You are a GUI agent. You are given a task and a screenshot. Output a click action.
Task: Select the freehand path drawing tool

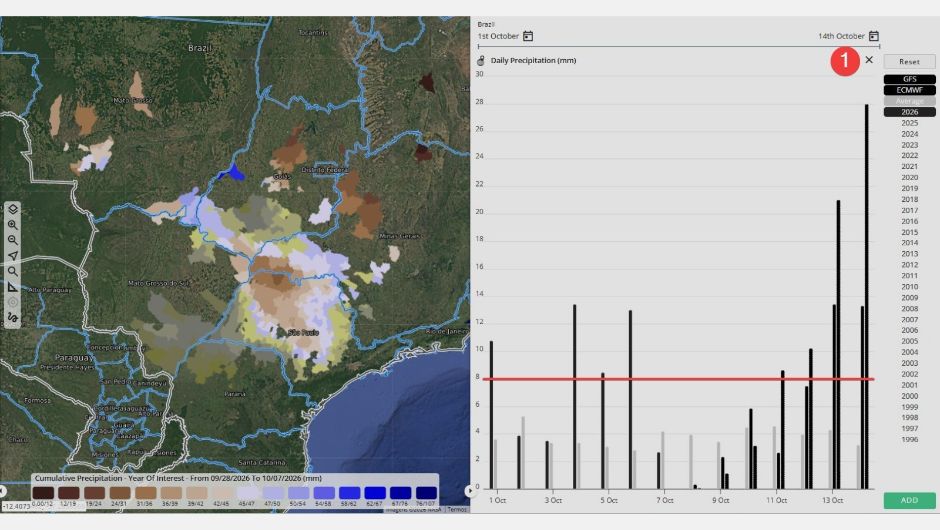point(13,317)
